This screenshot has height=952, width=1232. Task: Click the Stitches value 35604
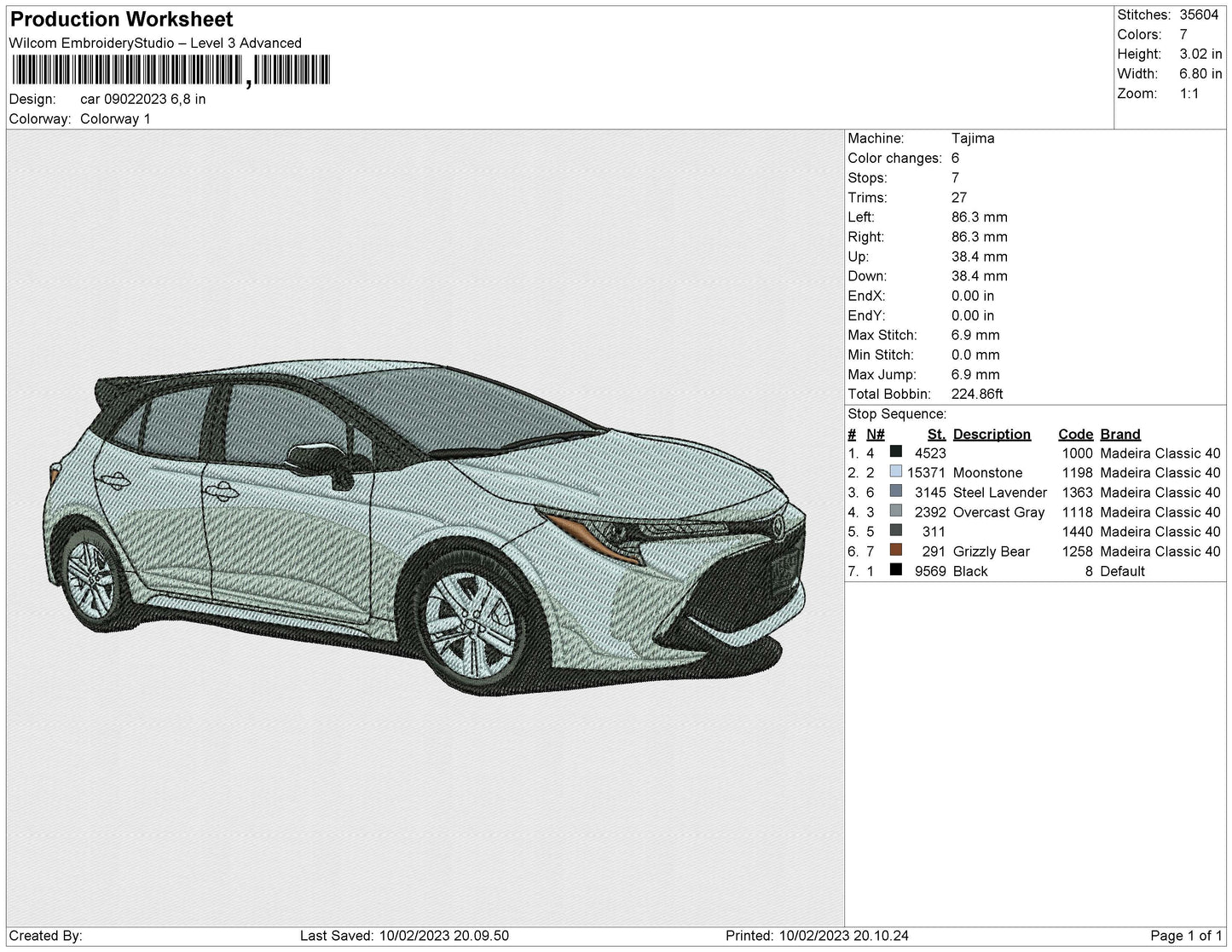click(1199, 14)
